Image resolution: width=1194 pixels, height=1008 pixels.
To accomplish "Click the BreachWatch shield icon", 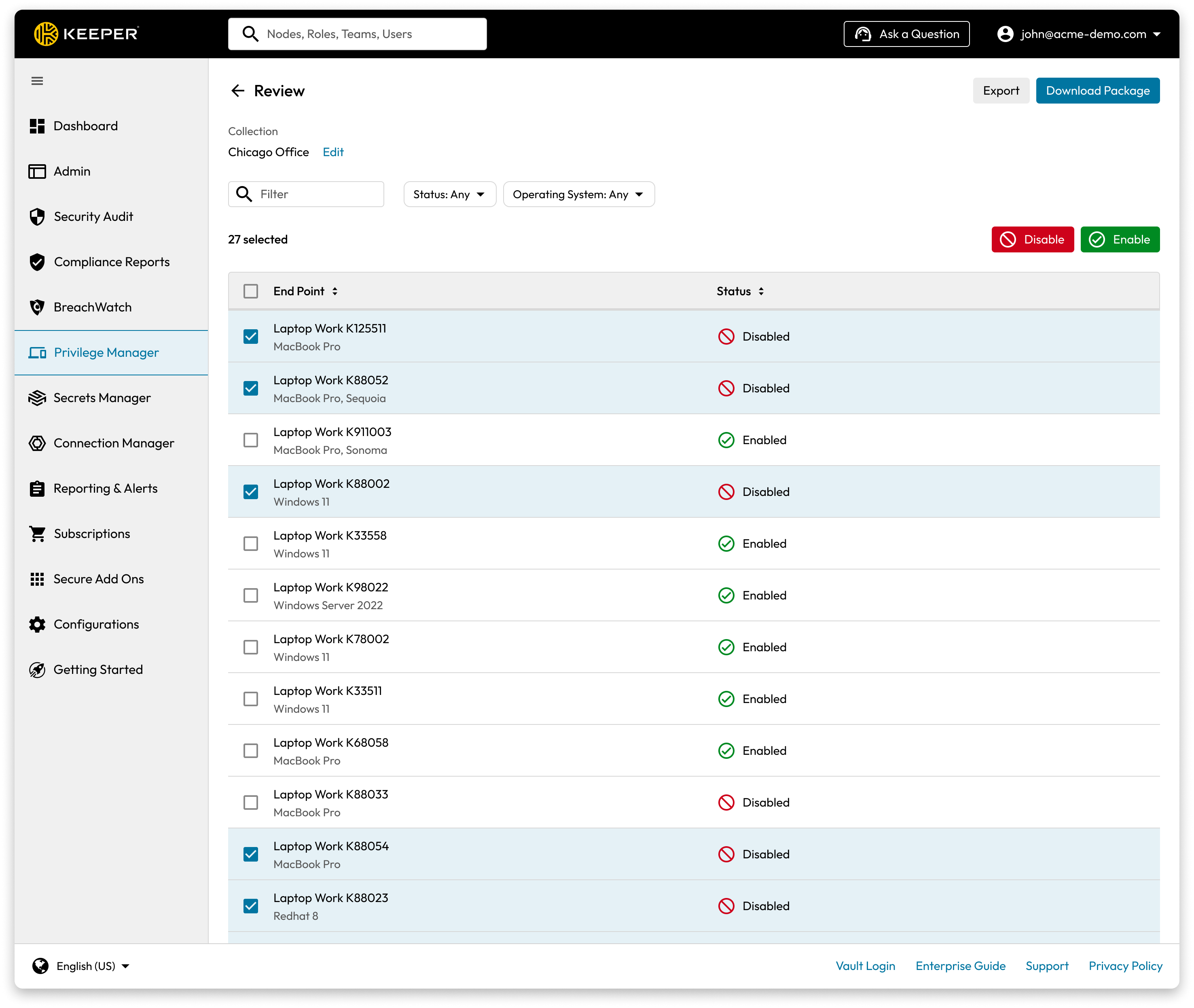I will click(x=37, y=307).
